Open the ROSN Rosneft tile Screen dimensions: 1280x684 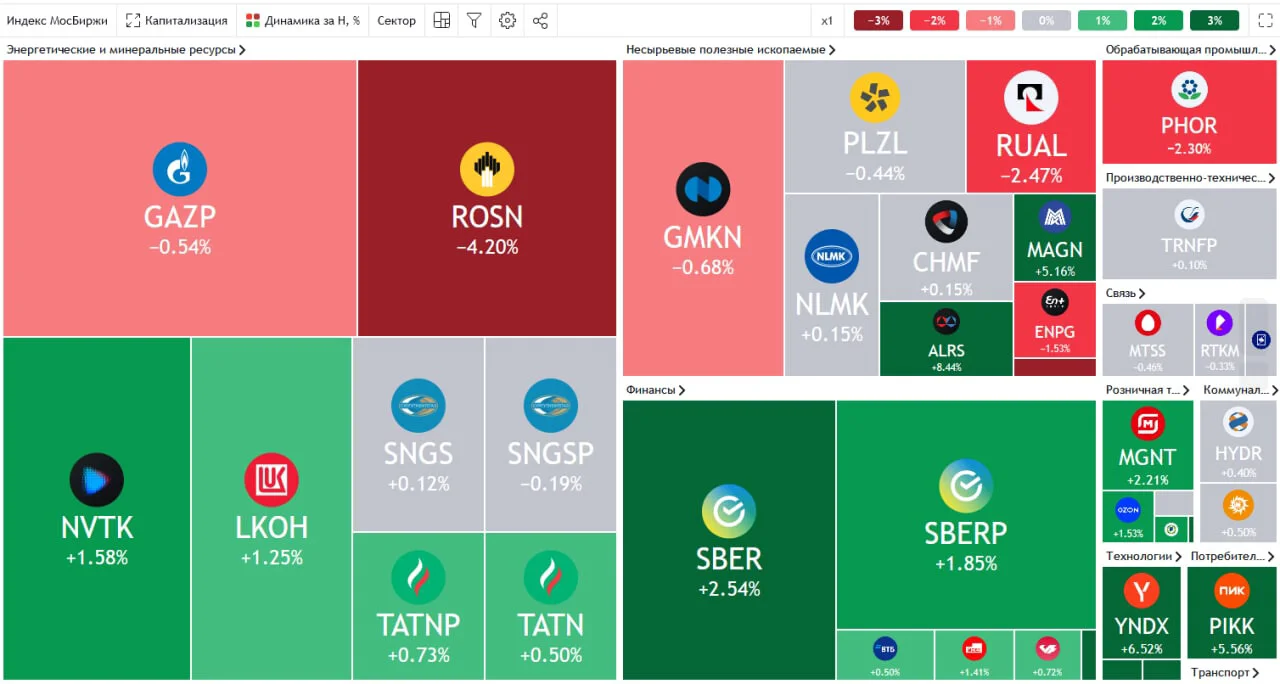click(x=487, y=198)
